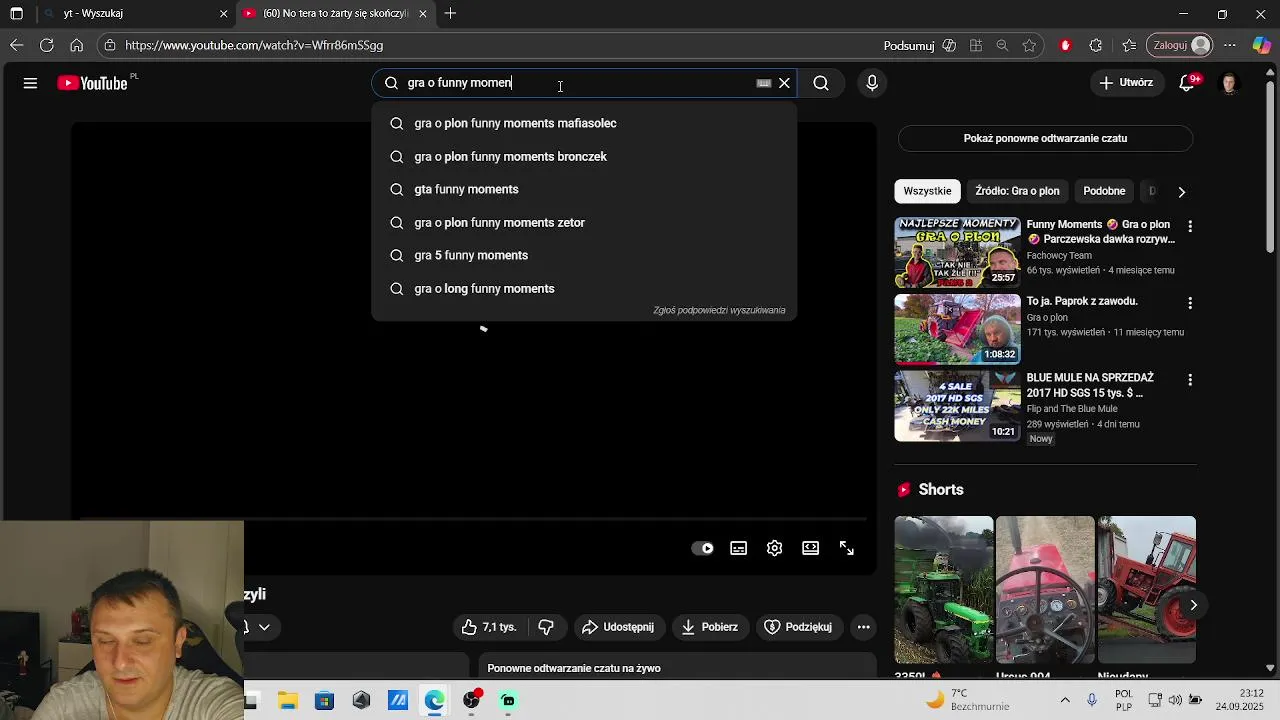The height and width of the screenshot is (720, 1280).
Task: Open Microsoft Store from taskbar
Action: coord(324,701)
